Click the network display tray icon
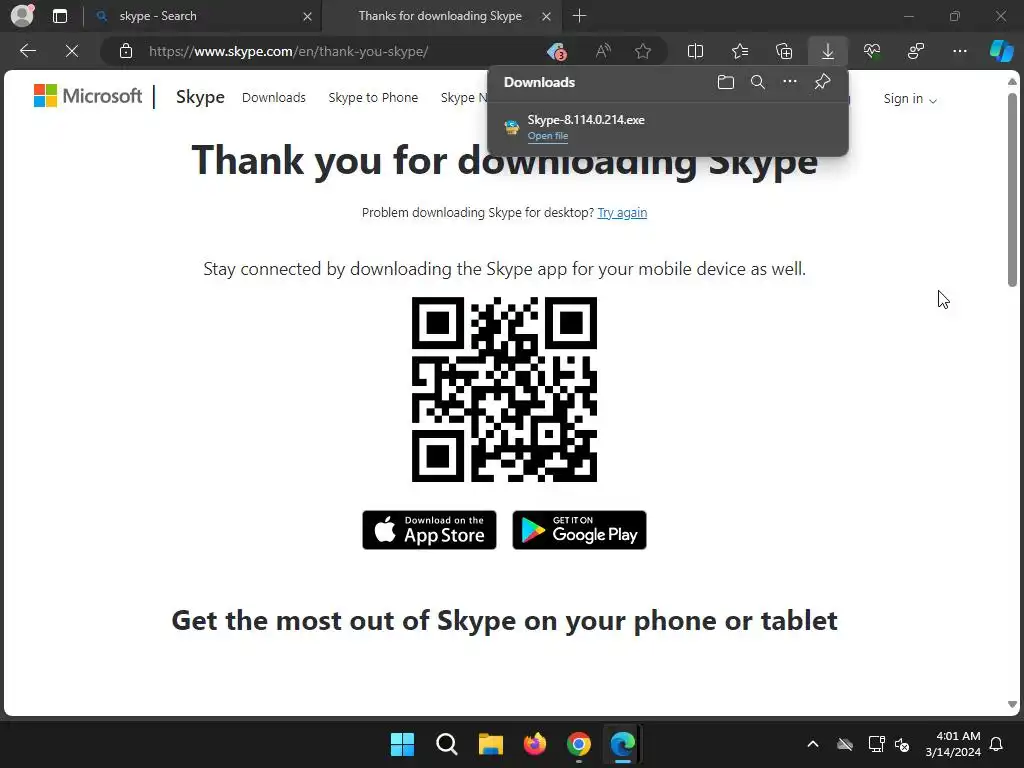The width and height of the screenshot is (1024, 768). 876,744
